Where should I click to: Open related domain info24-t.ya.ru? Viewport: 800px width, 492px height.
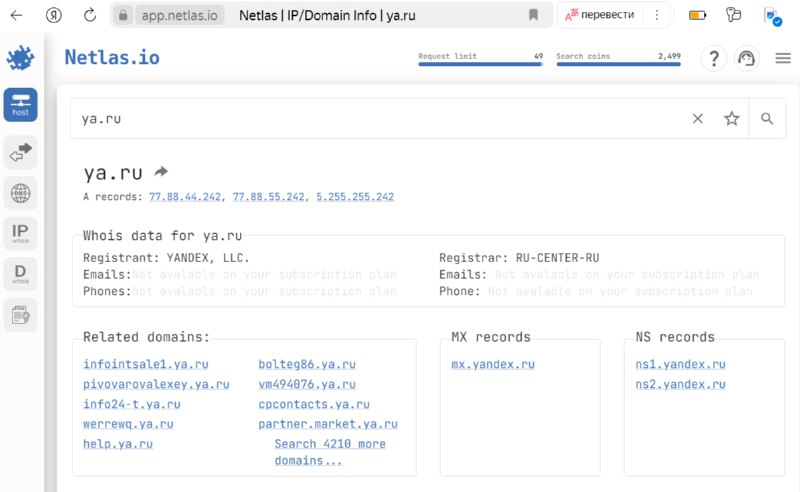132,404
